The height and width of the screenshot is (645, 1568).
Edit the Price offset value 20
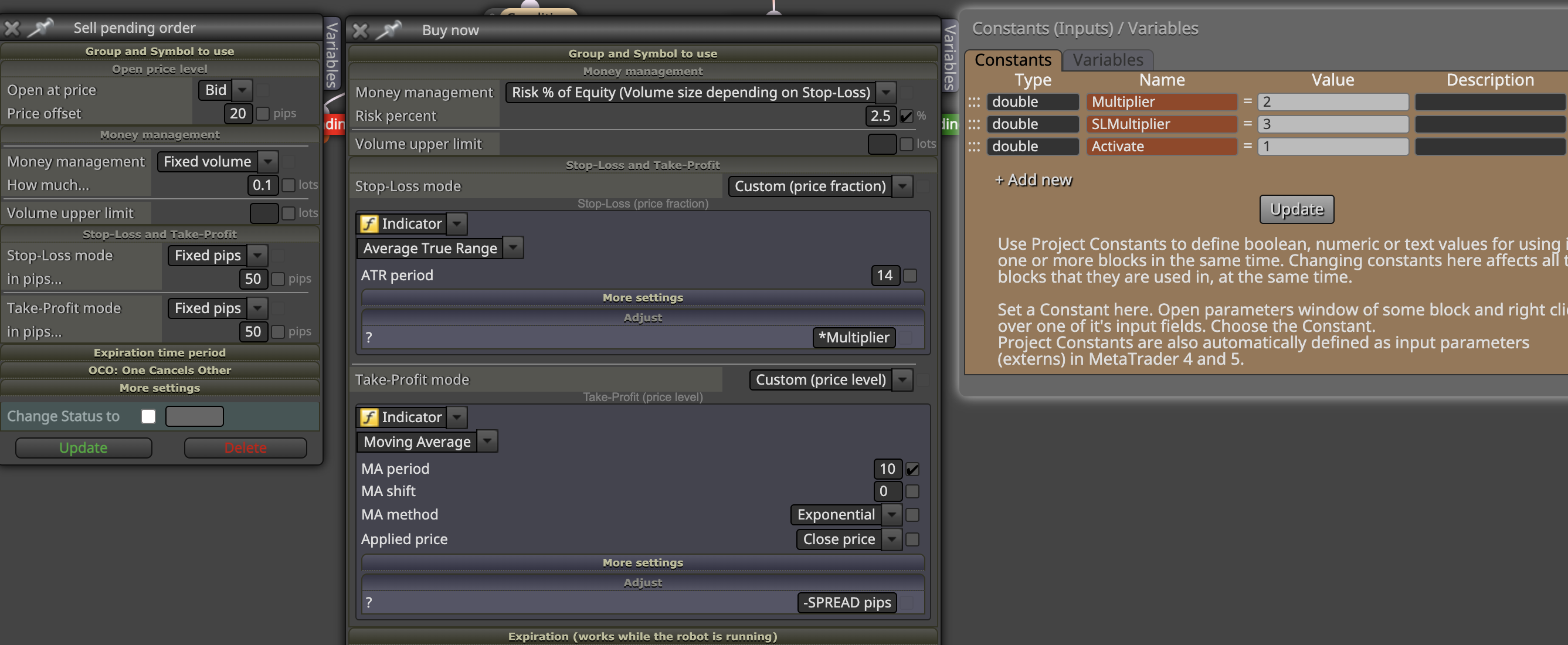(238, 114)
